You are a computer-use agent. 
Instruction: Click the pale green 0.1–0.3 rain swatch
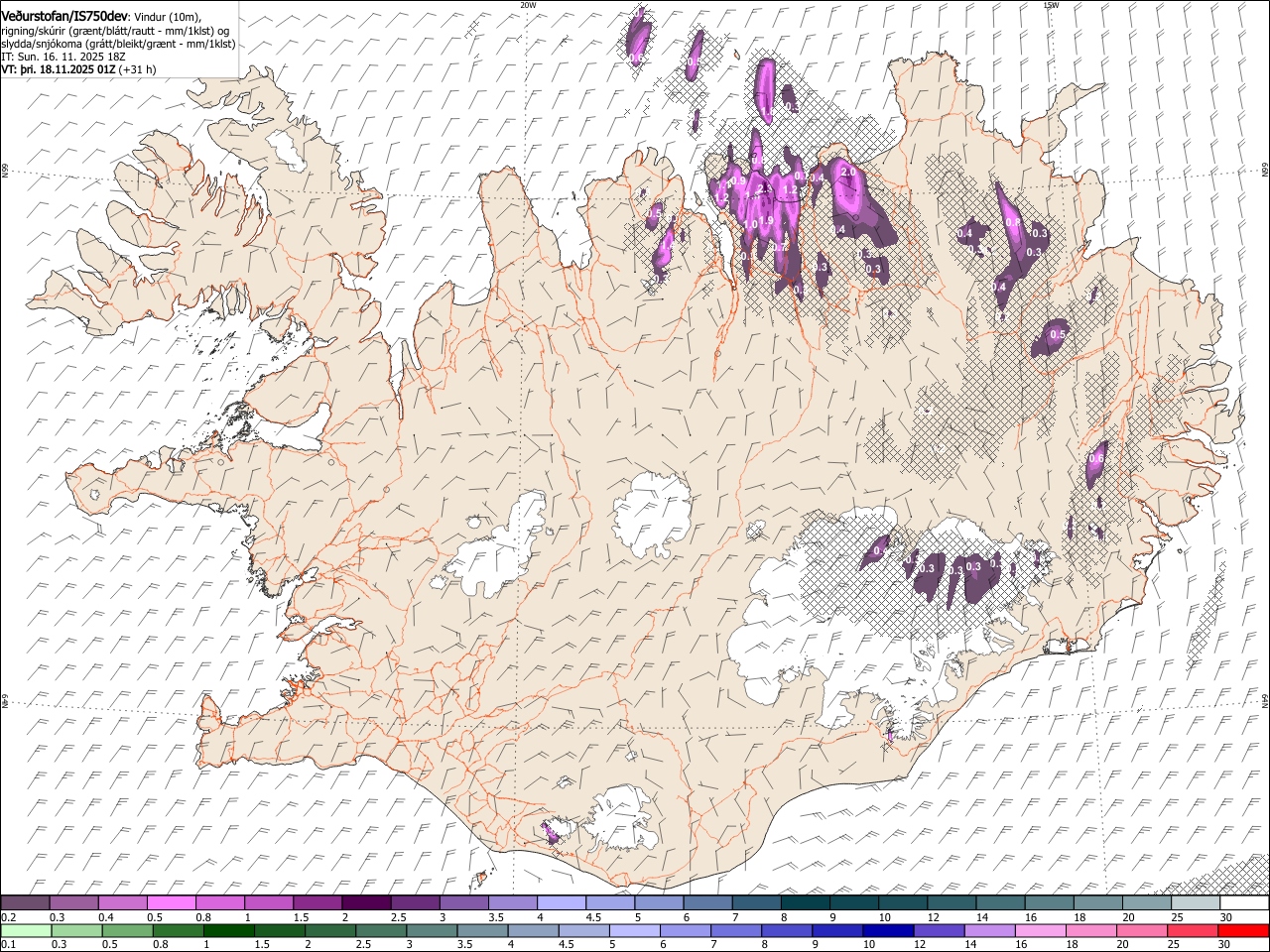pyautogui.click(x=26, y=930)
